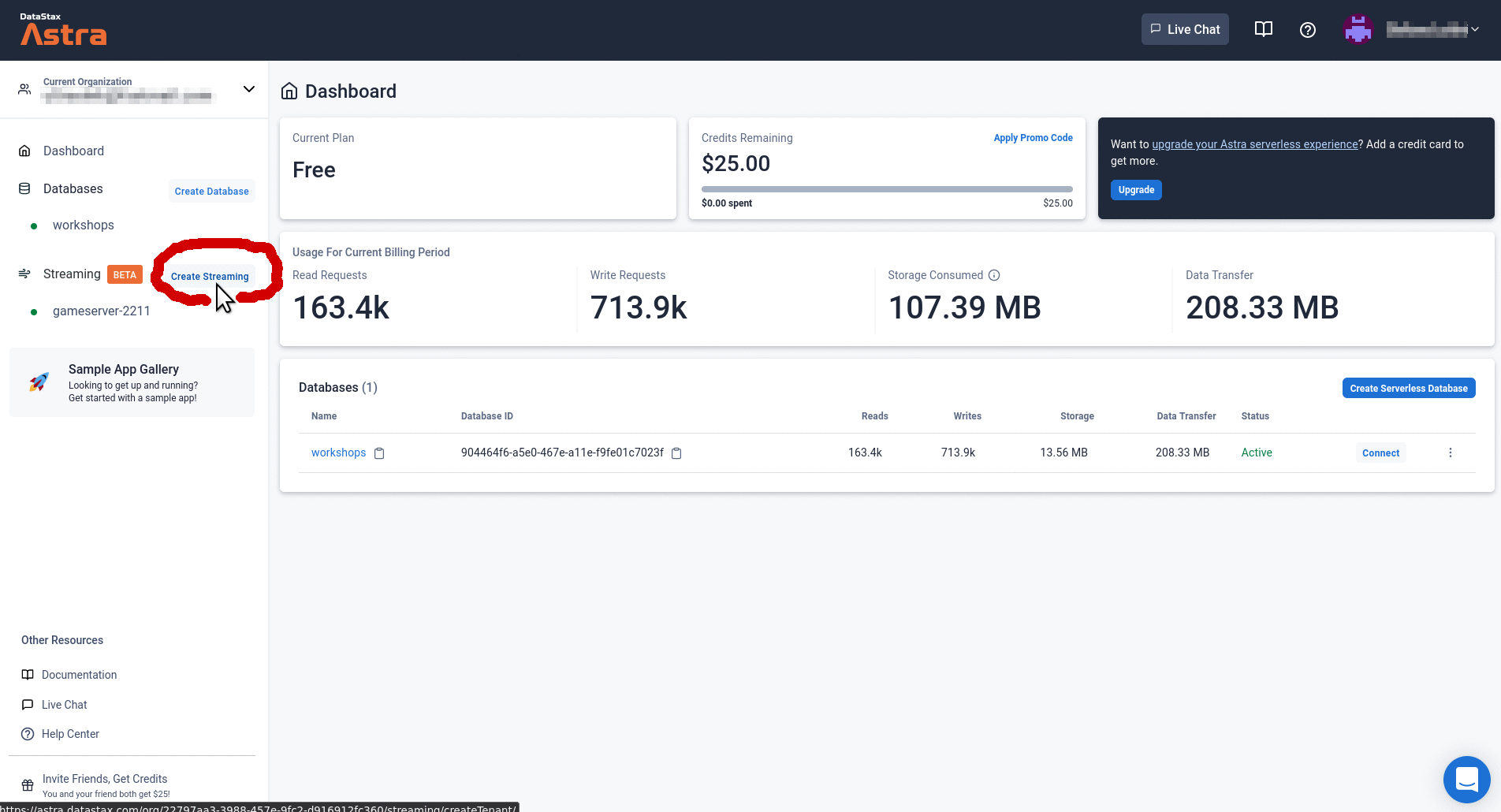Click the Documentation book icon in sidebar
1501x812 pixels.
click(28, 675)
